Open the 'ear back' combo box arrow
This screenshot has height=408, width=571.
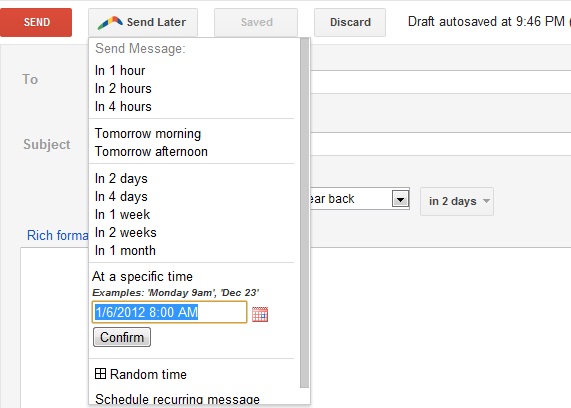pyautogui.click(x=400, y=199)
